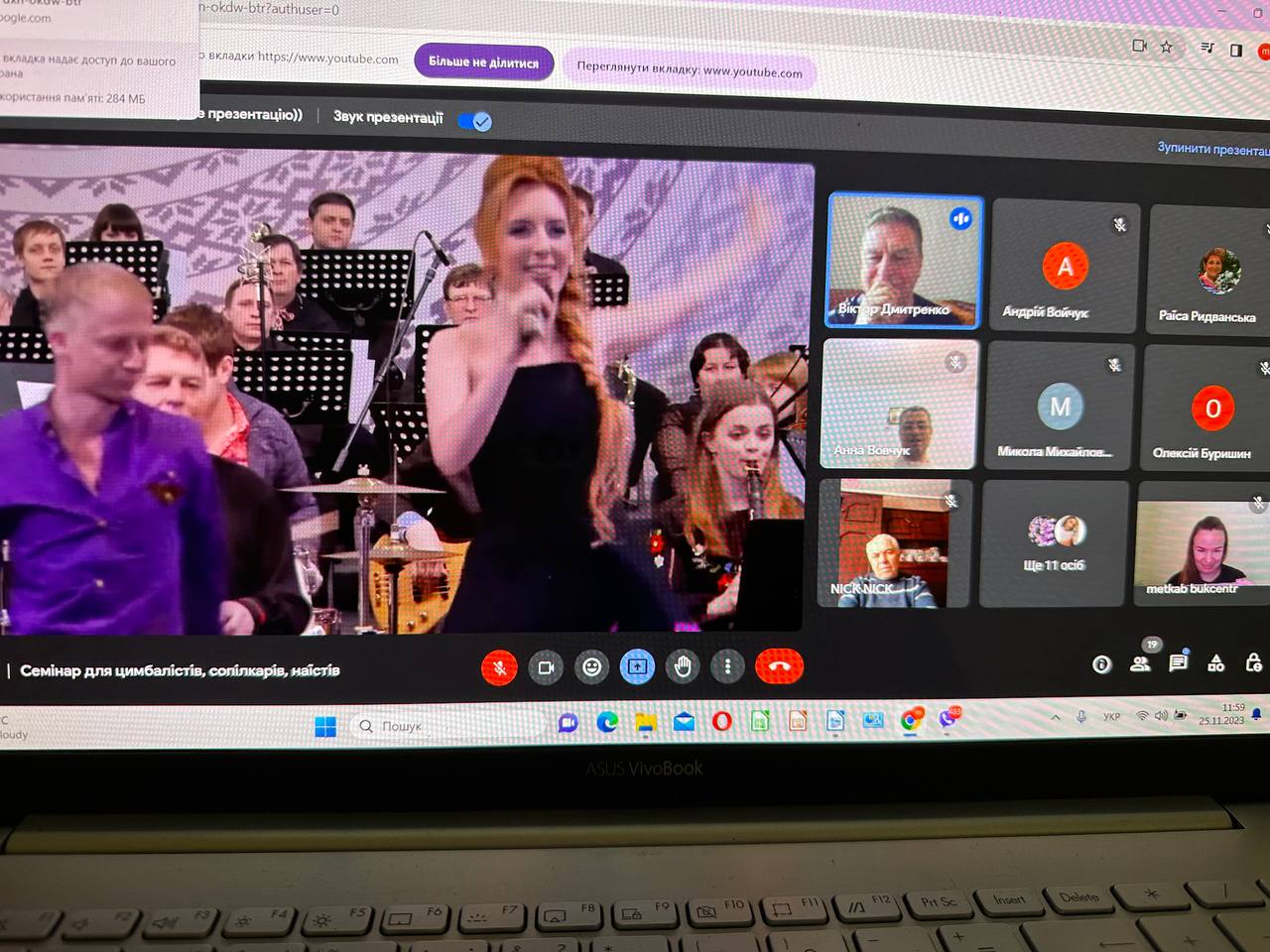Open the Chrome profile avatar
Viewport: 1270px width, 952px height.
(1263, 52)
